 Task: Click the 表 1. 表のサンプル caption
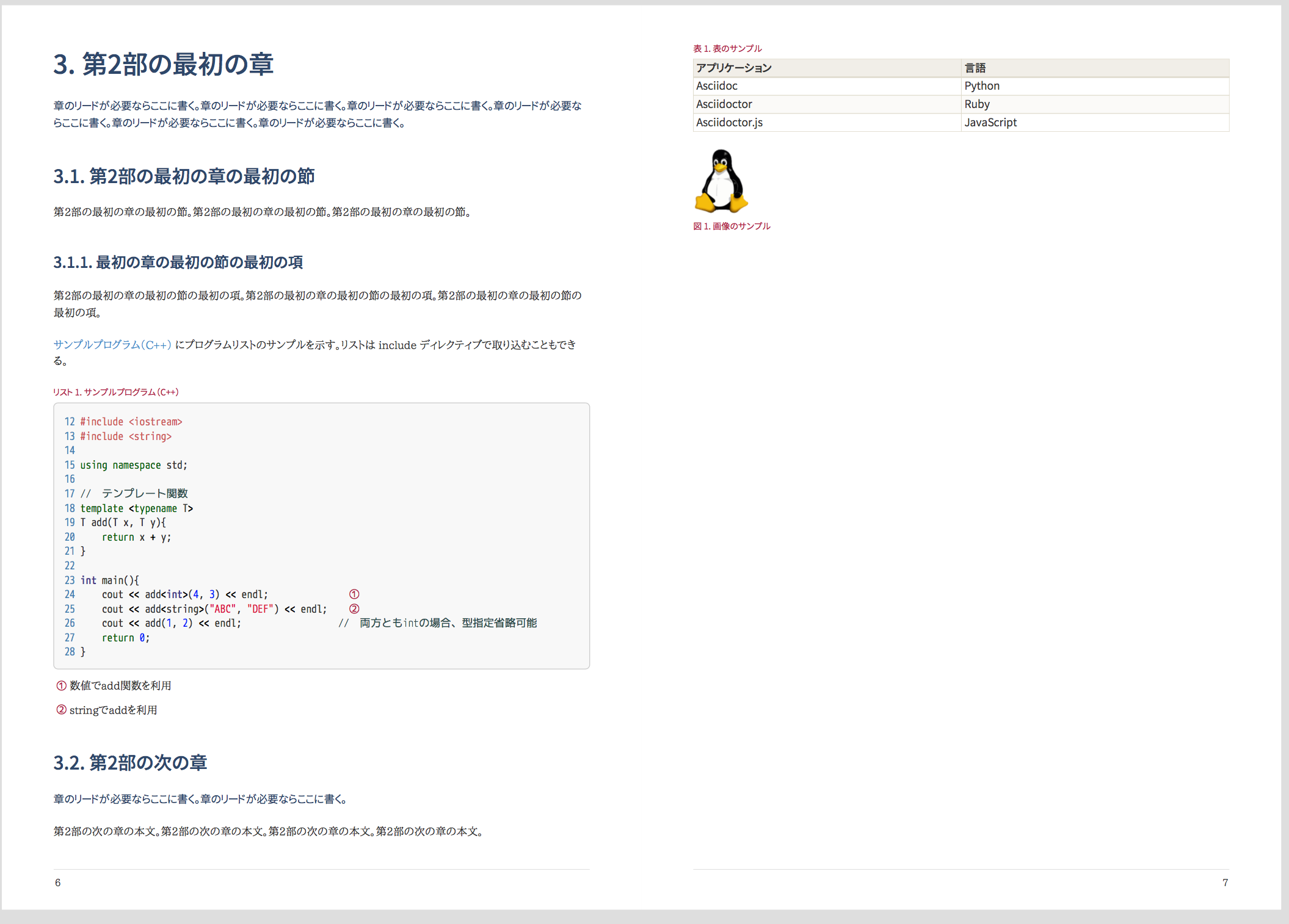(x=728, y=48)
